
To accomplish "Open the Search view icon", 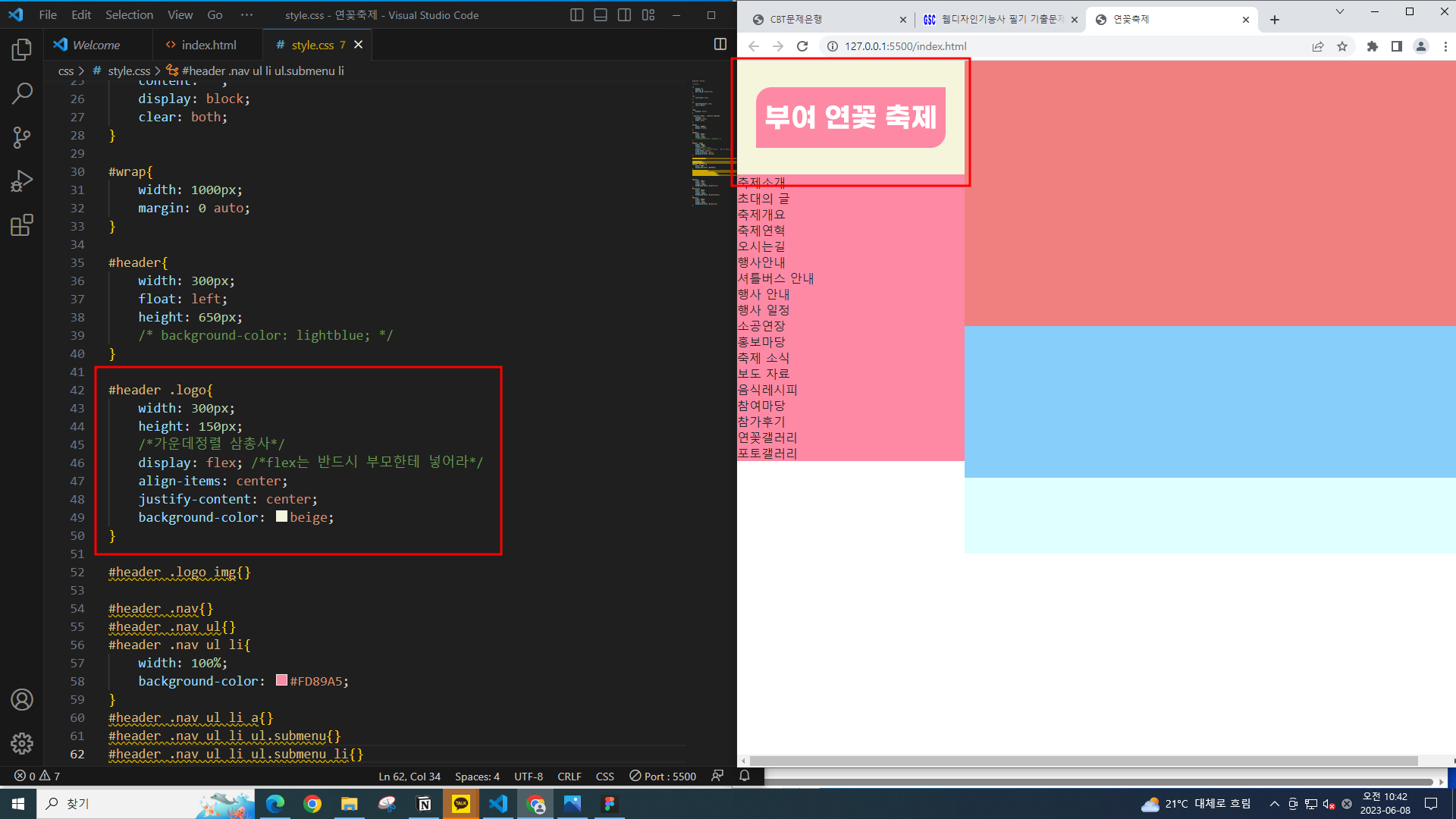I will point(22,93).
